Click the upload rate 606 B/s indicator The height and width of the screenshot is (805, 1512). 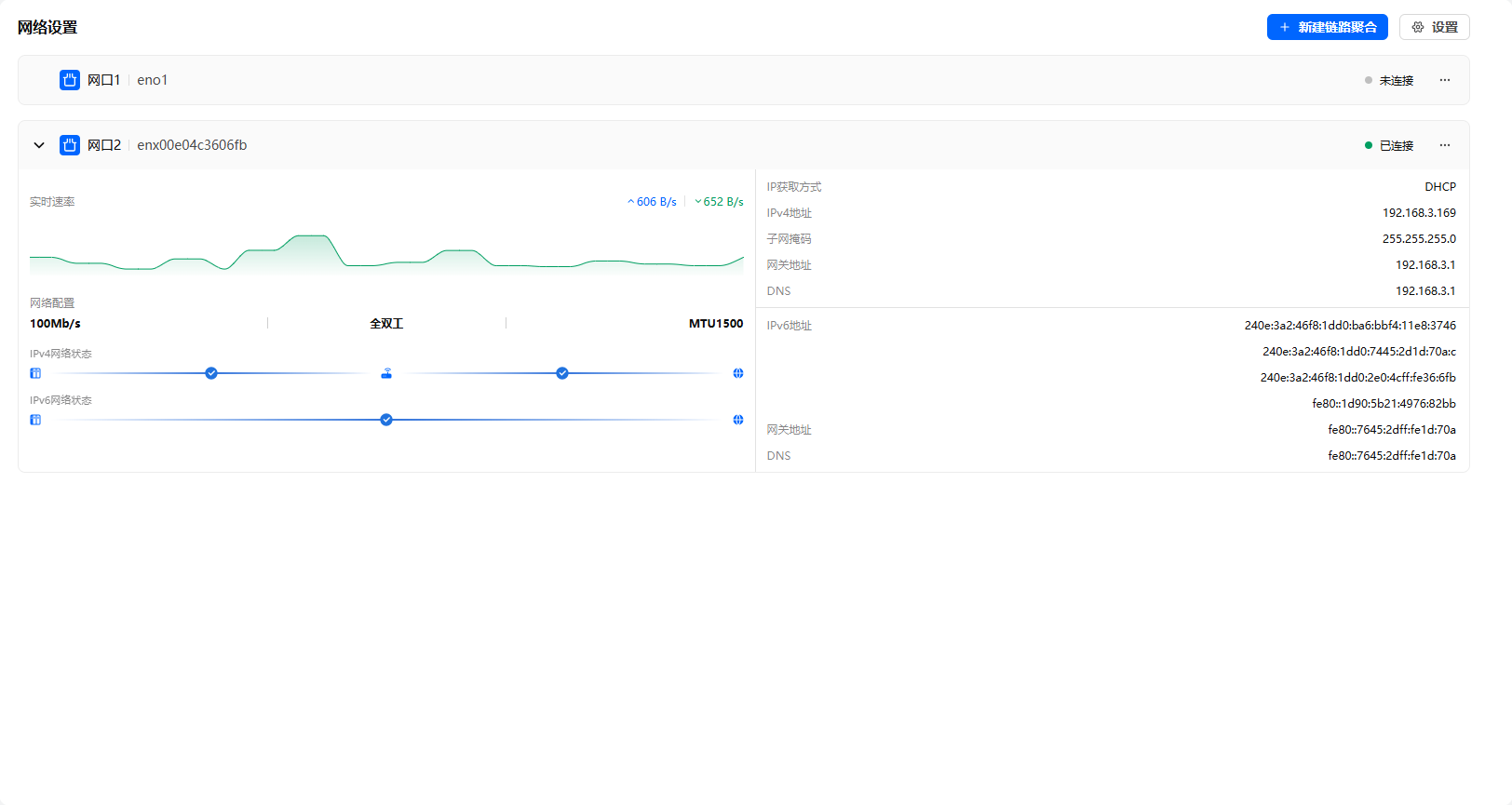(653, 202)
